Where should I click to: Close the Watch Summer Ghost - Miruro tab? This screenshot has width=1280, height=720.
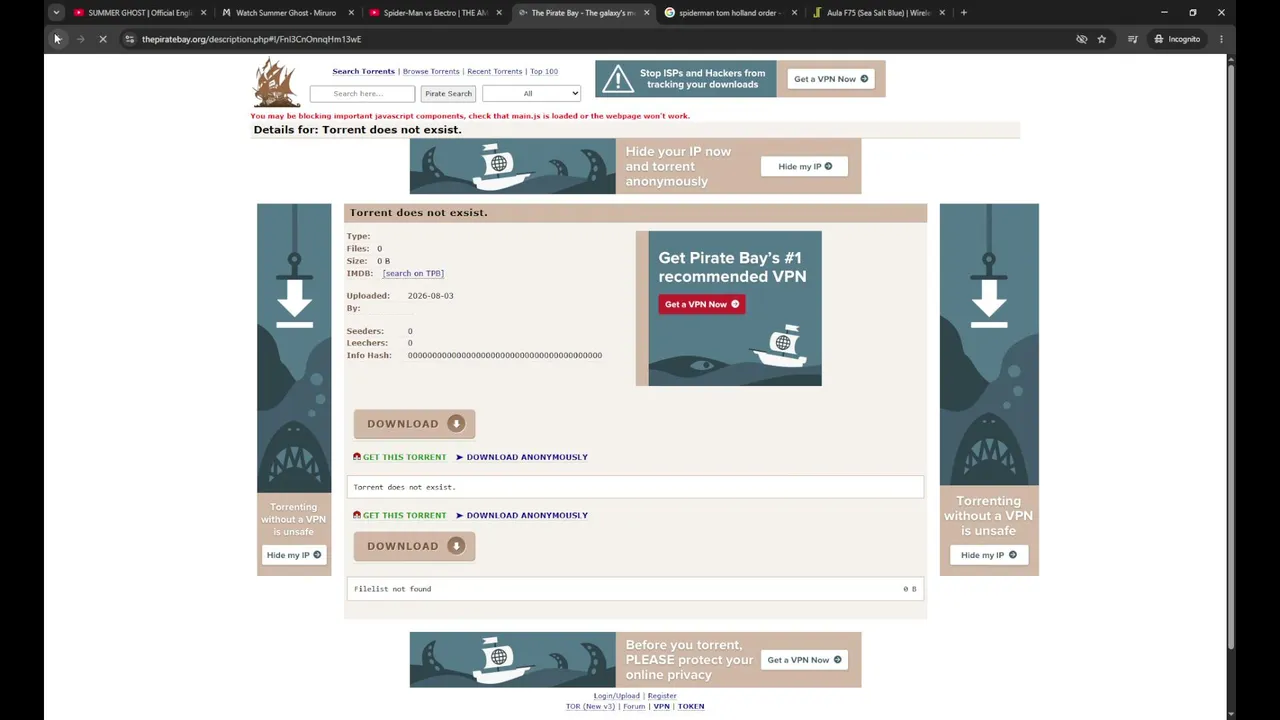[x=351, y=13]
